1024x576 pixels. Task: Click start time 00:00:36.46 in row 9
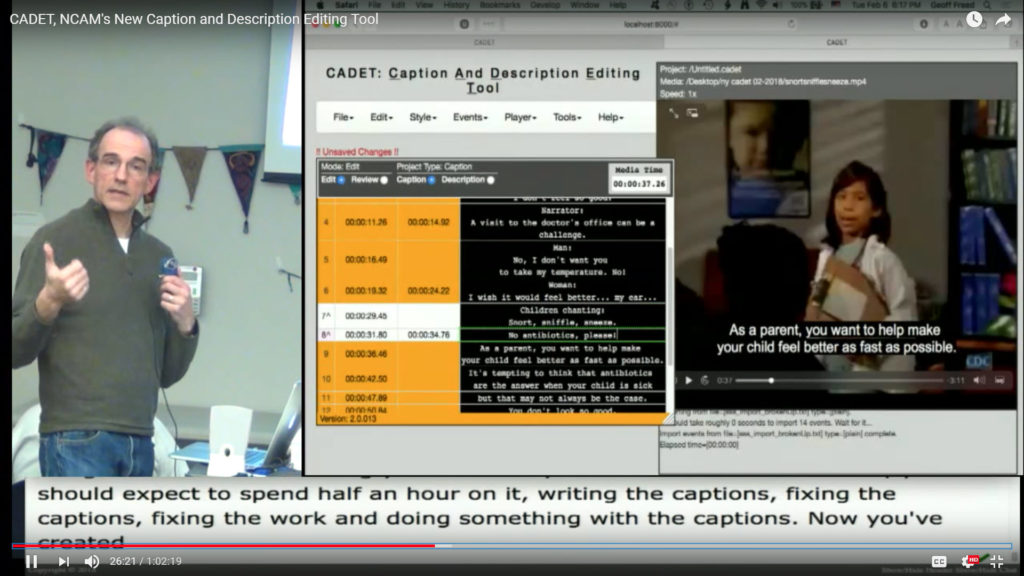click(x=366, y=354)
